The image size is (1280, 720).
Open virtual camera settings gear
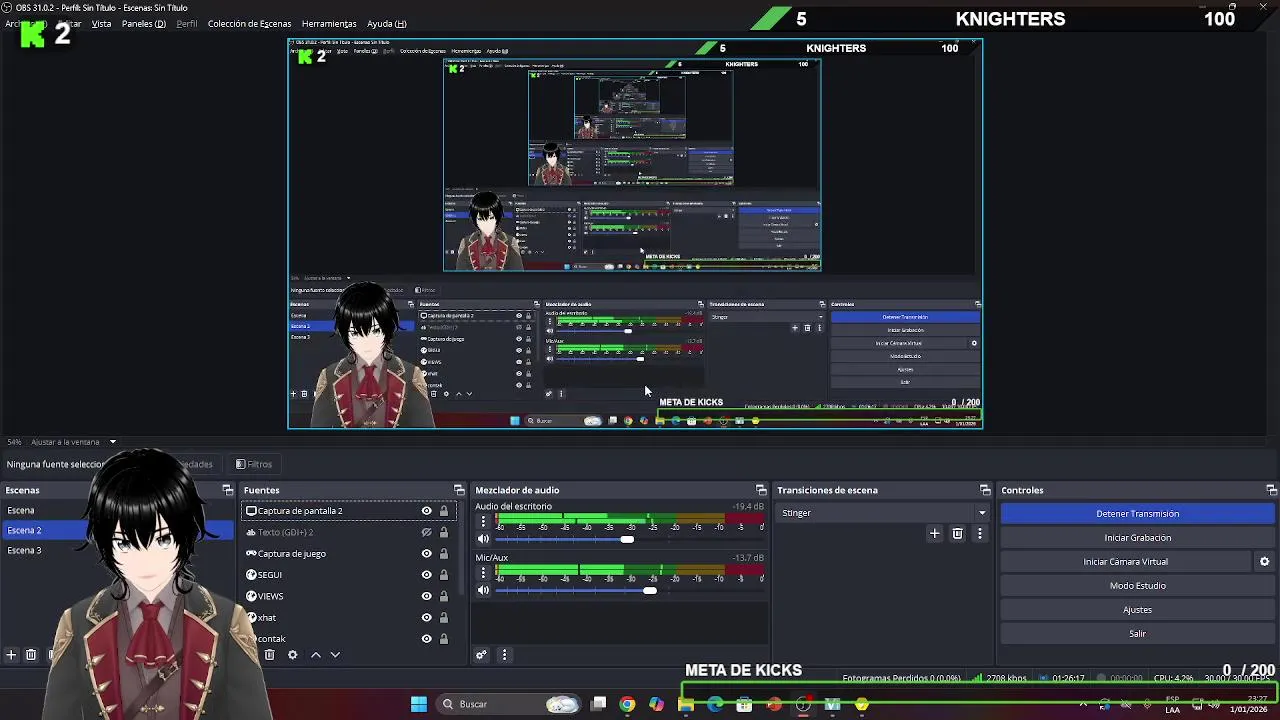click(x=1264, y=562)
